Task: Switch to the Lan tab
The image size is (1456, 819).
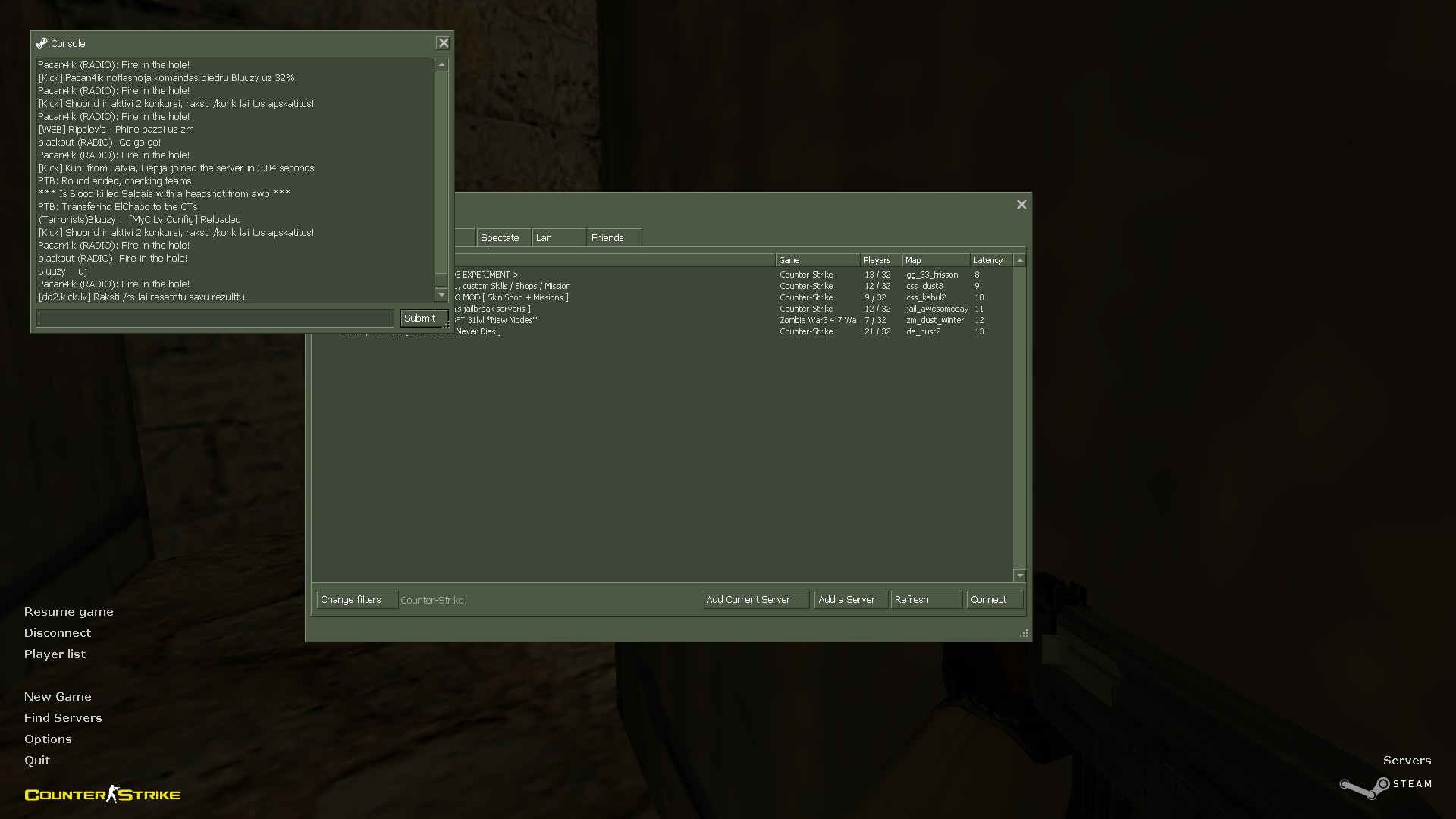Action: point(560,237)
